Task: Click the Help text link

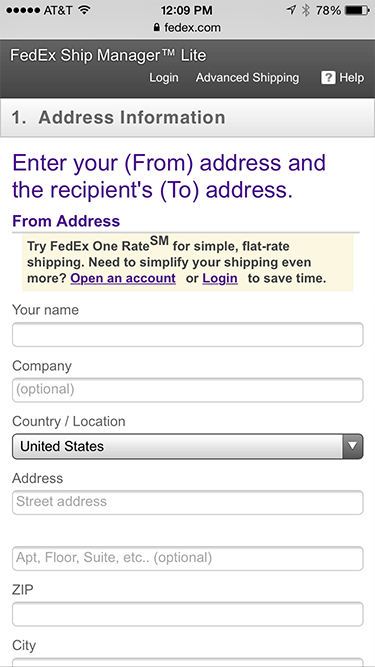Action: click(352, 78)
